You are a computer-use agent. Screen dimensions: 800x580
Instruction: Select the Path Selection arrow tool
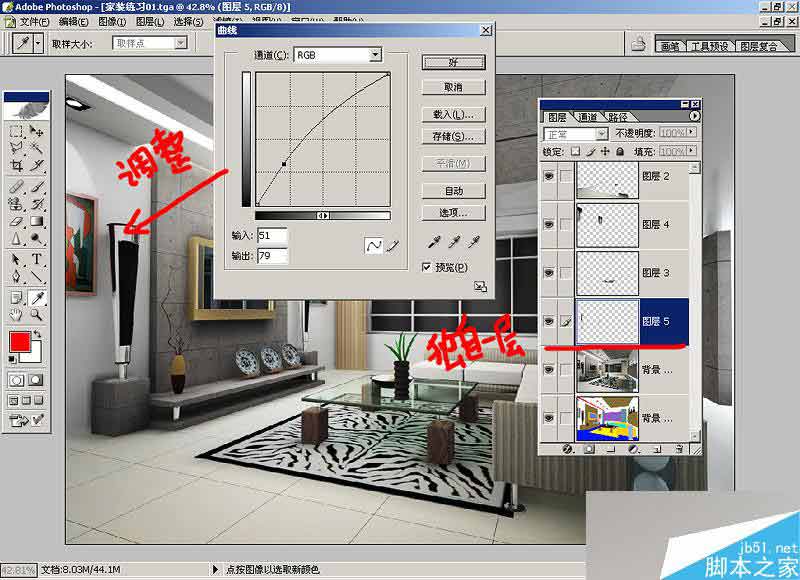(16, 260)
